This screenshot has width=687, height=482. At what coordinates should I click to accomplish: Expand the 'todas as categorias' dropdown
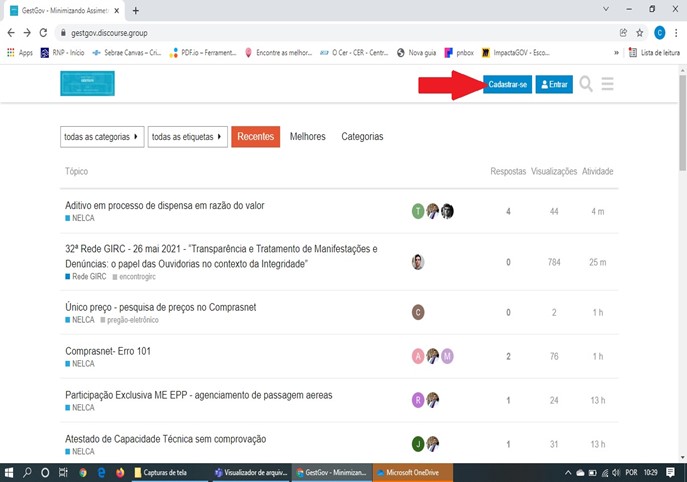point(102,137)
